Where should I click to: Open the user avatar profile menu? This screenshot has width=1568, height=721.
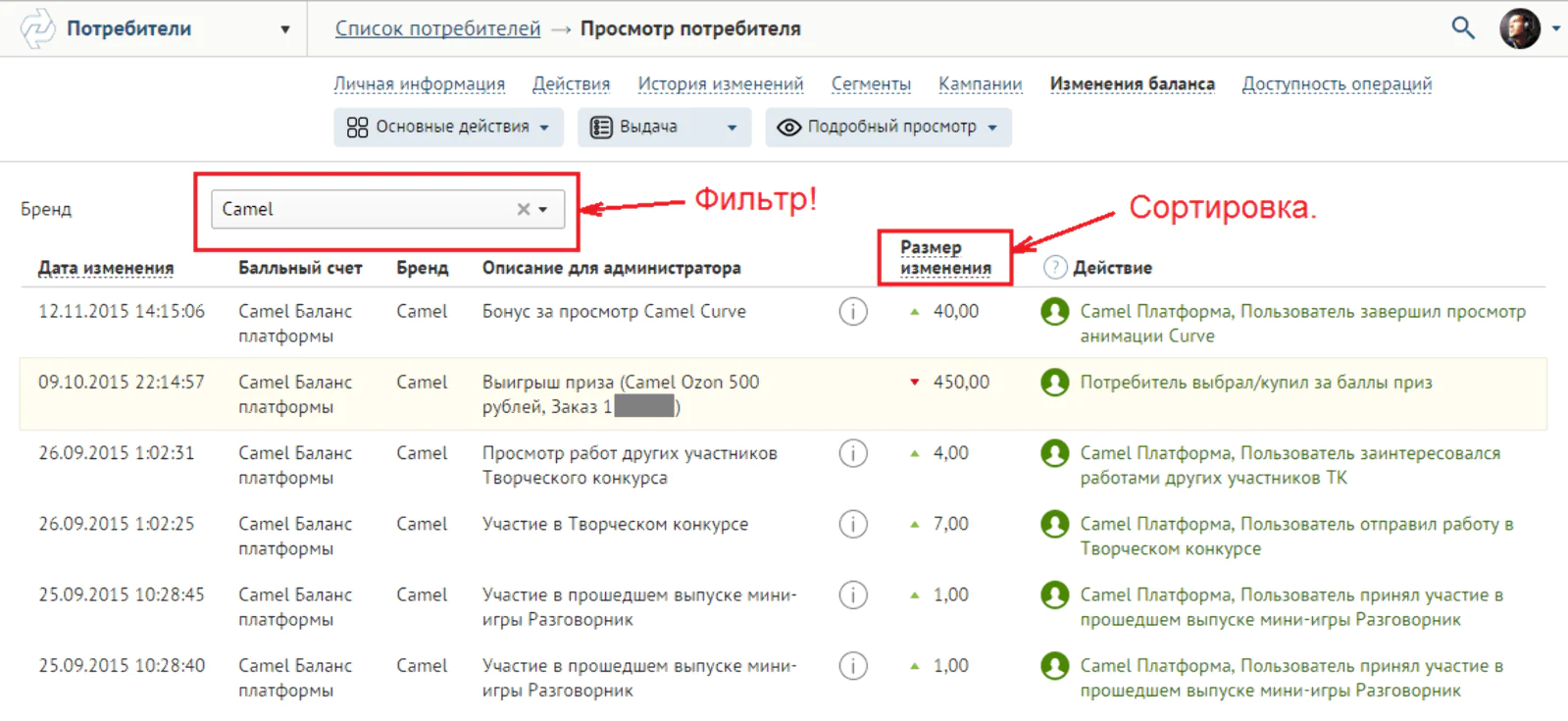pyautogui.click(x=1520, y=28)
